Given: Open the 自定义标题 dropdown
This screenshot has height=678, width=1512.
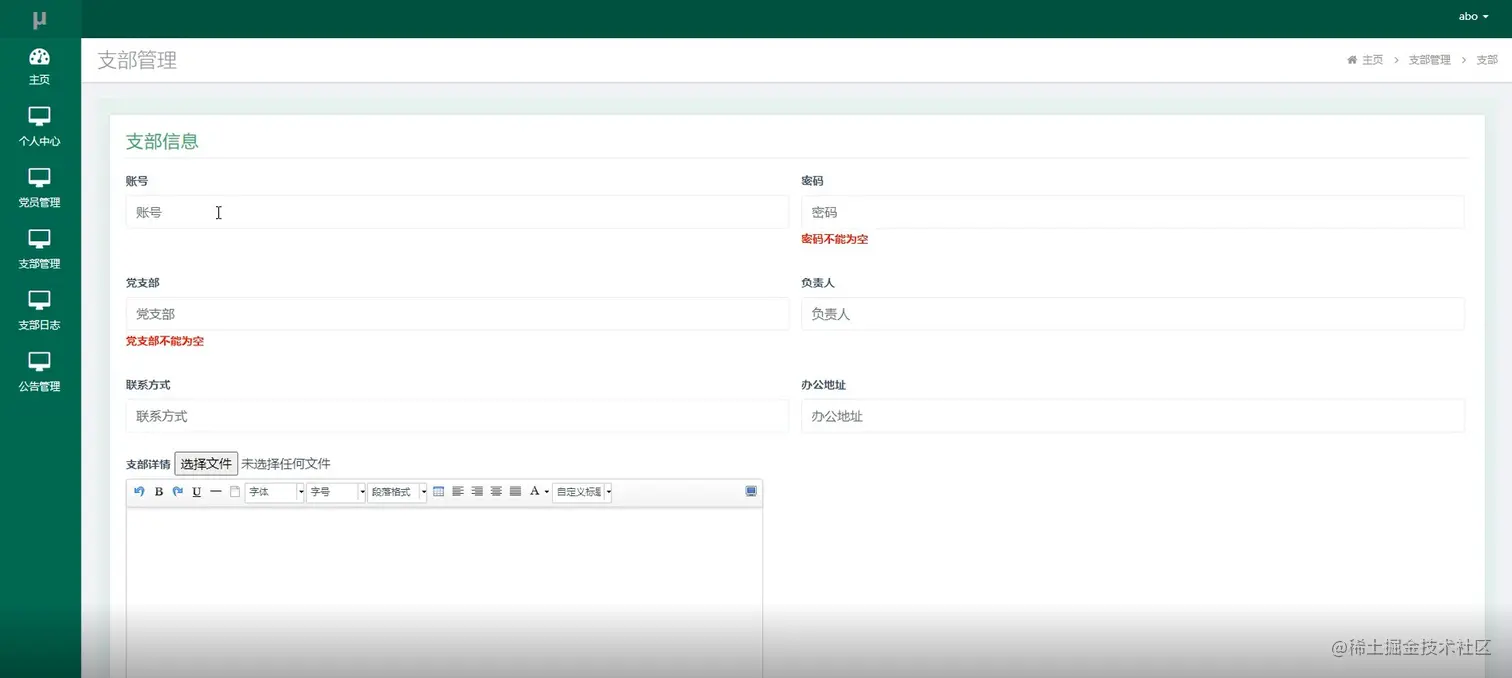Looking at the screenshot, I should (582, 492).
